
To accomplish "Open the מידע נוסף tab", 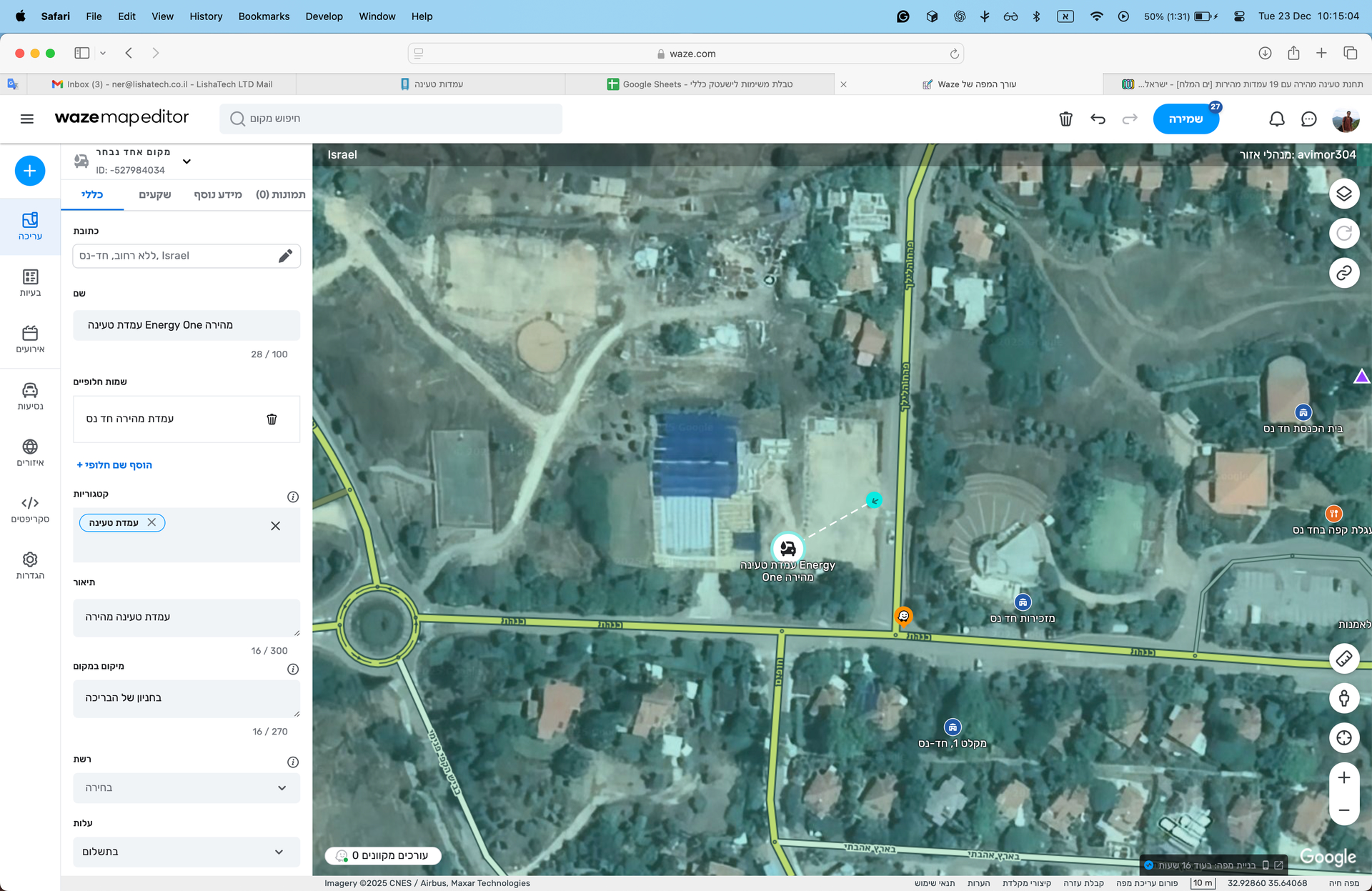I will click(x=218, y=194).
